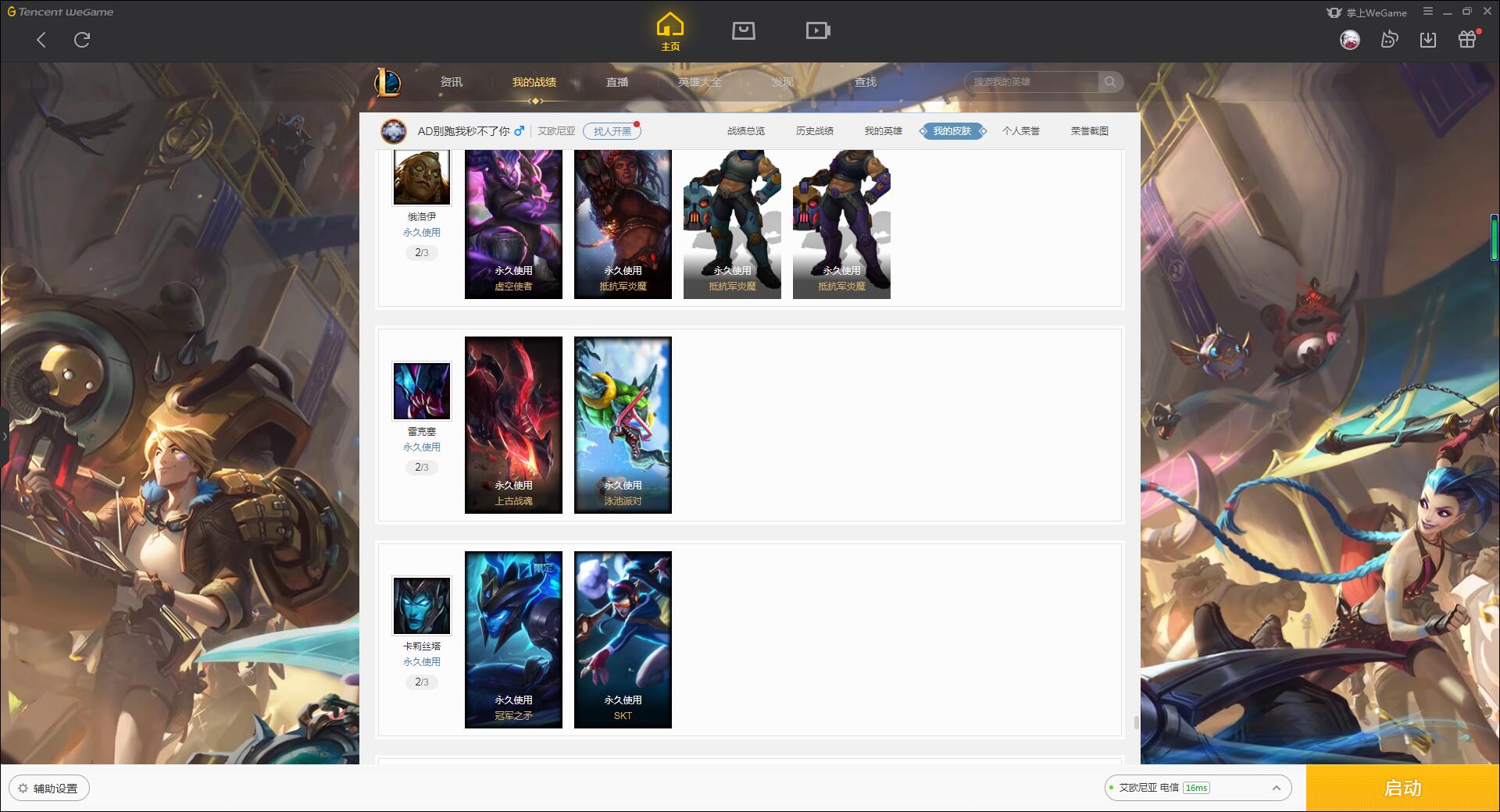This screenshot has width=1500, height=812.
Task: Open the 我的英雄 sub-tab
Action: point(884,131)
